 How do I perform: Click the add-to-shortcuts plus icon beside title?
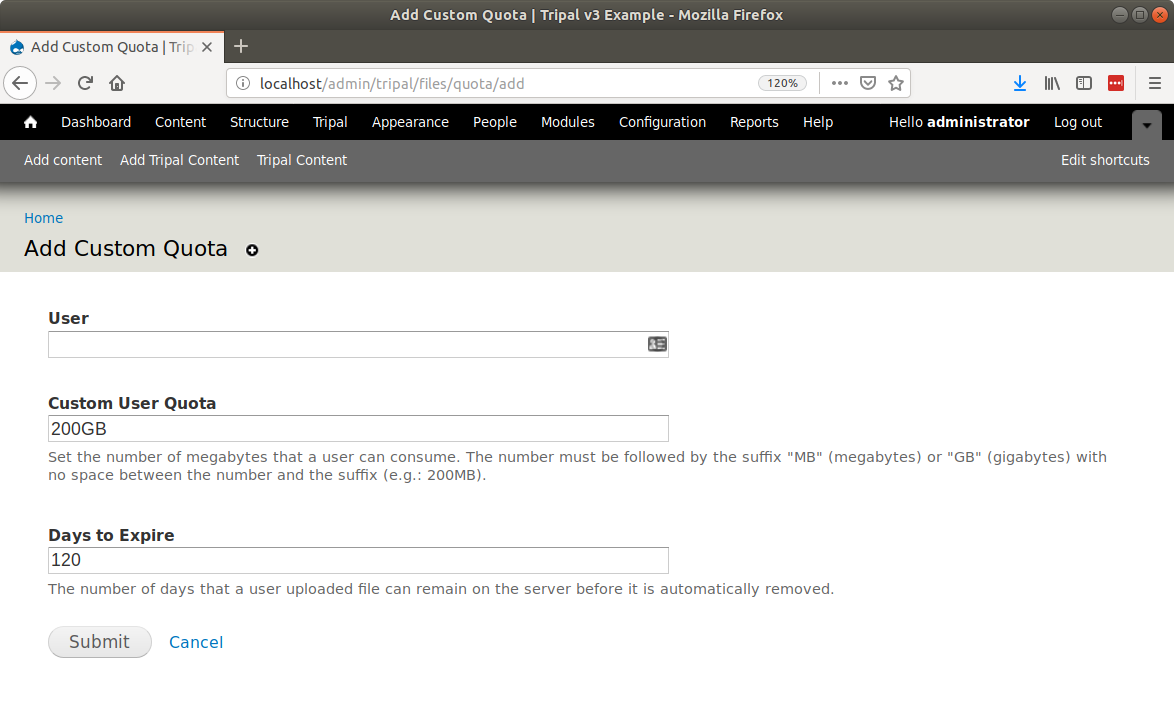pos(252,250)
